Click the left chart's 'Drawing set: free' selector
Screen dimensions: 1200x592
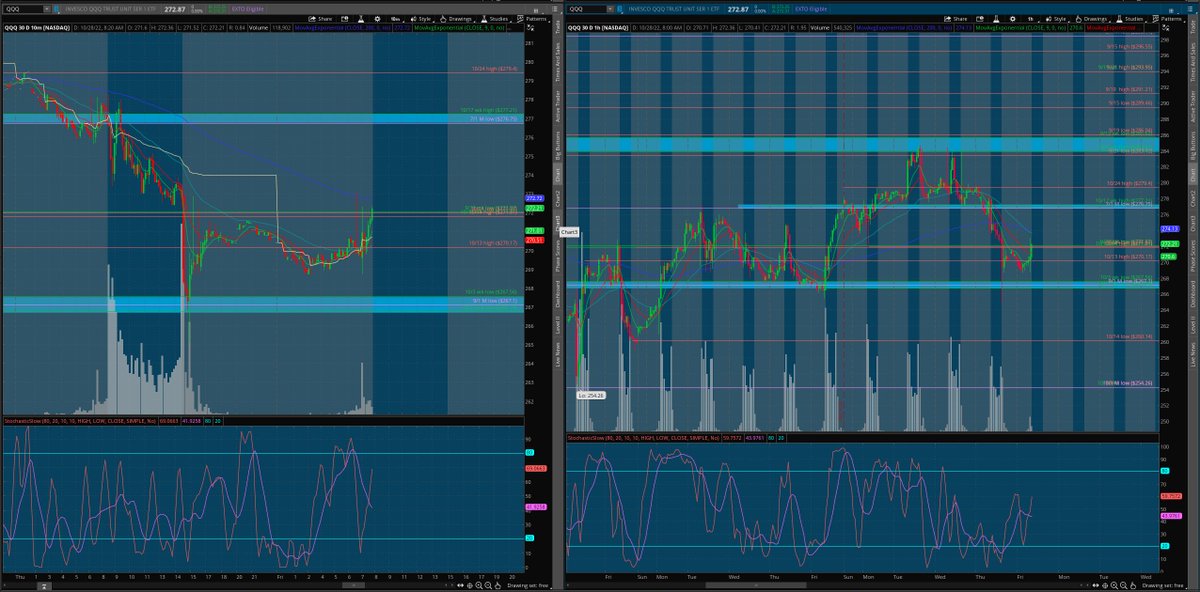[529, 586]
